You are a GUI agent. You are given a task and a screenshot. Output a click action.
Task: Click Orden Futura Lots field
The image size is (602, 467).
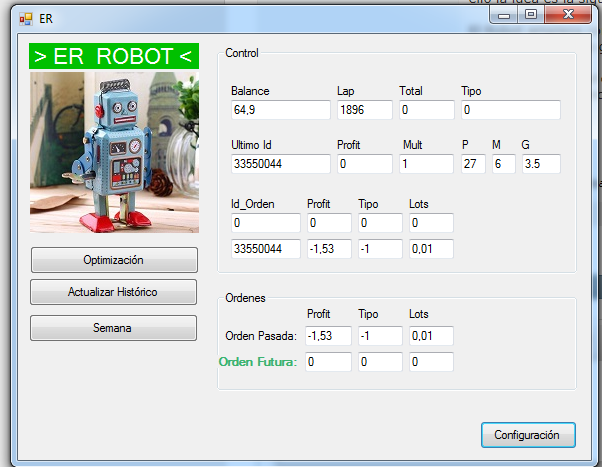point(431,362)
